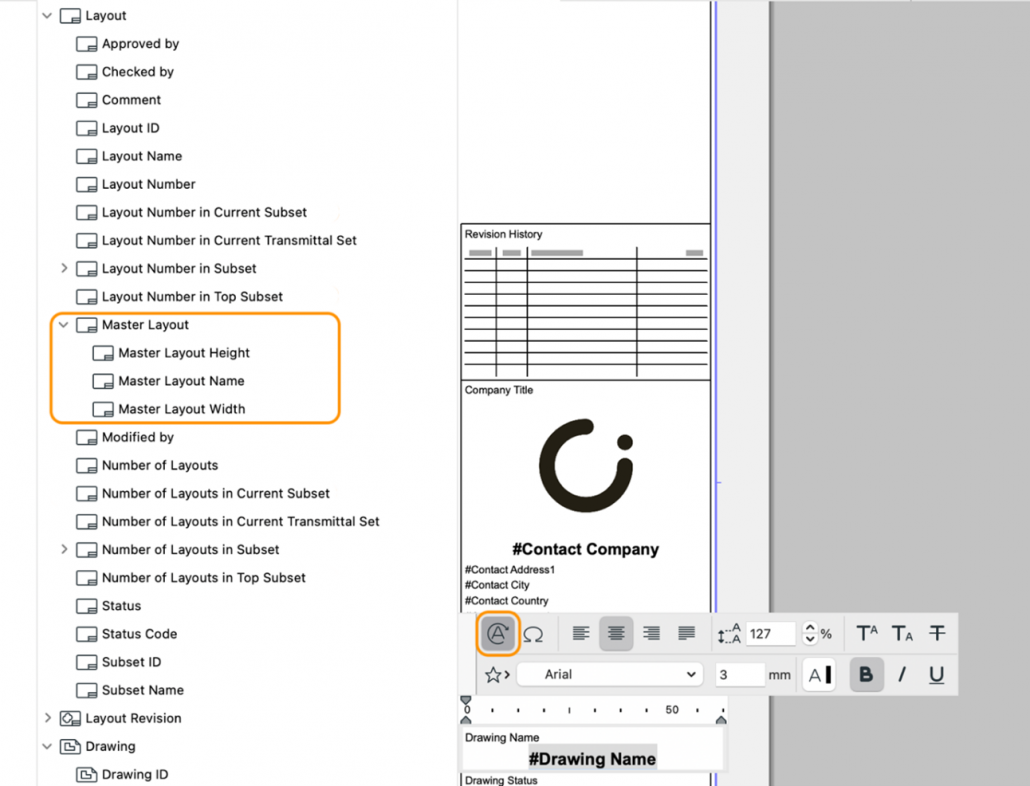
Task: Expand the Layout Number in Subset item
Action: [x=63, y=268]
